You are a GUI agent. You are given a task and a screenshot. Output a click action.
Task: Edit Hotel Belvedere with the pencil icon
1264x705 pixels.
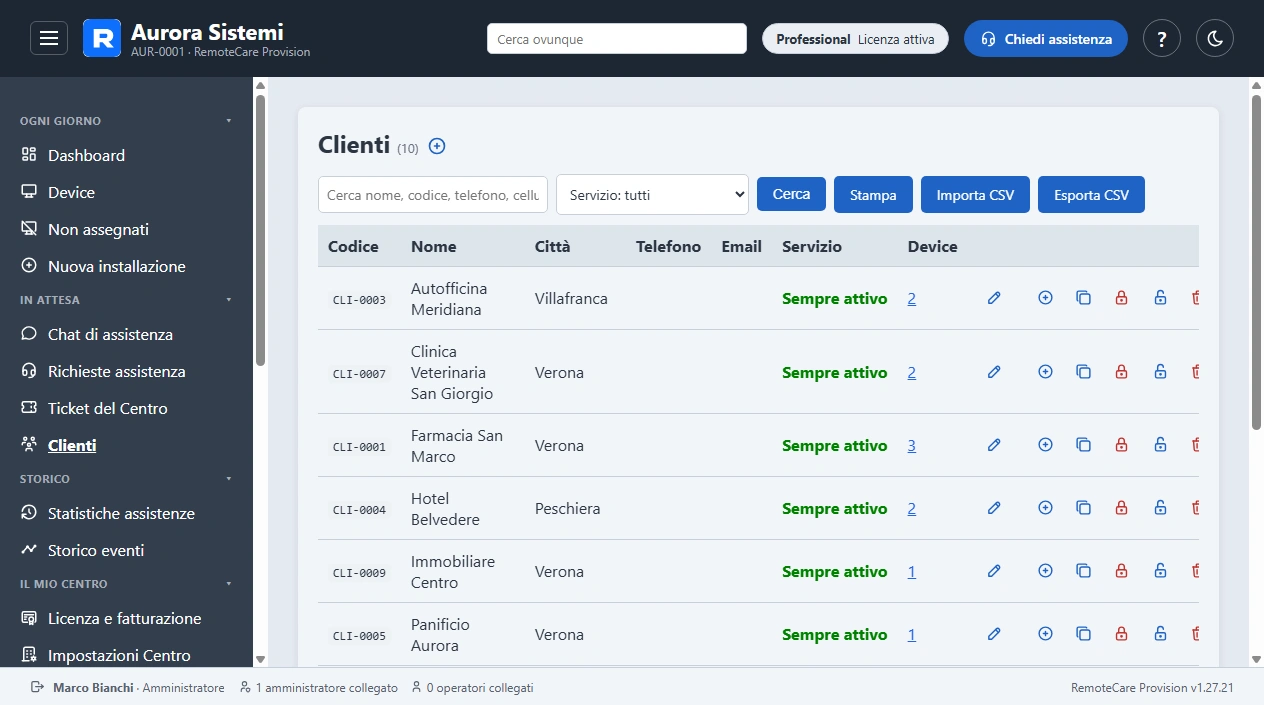[x=994, y=508]
